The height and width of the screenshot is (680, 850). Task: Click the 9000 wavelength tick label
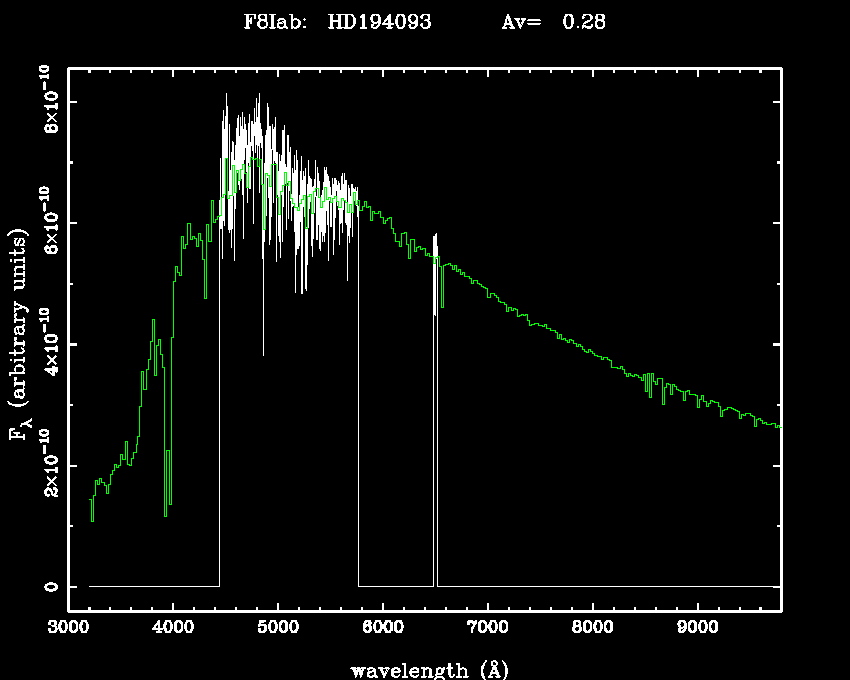coord(697,628)
